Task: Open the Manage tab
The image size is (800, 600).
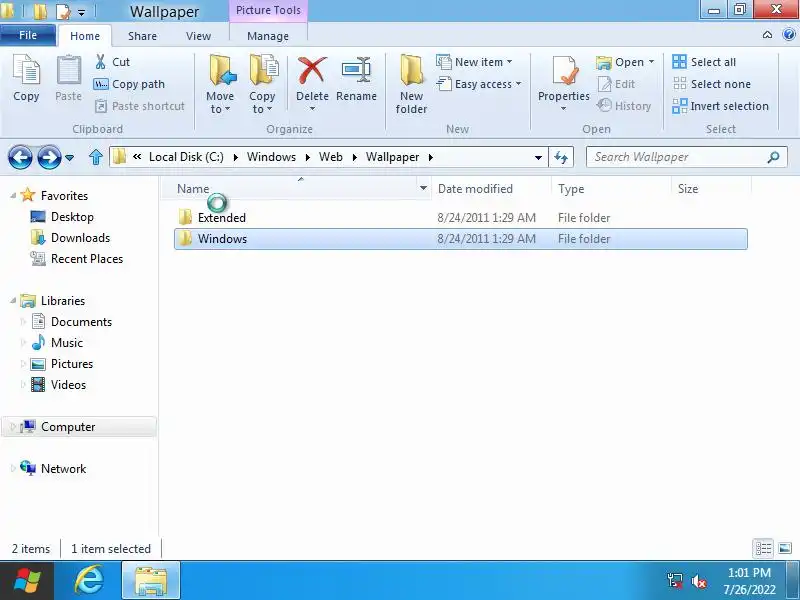Action: pyautogui.click(x=268, y=36)
